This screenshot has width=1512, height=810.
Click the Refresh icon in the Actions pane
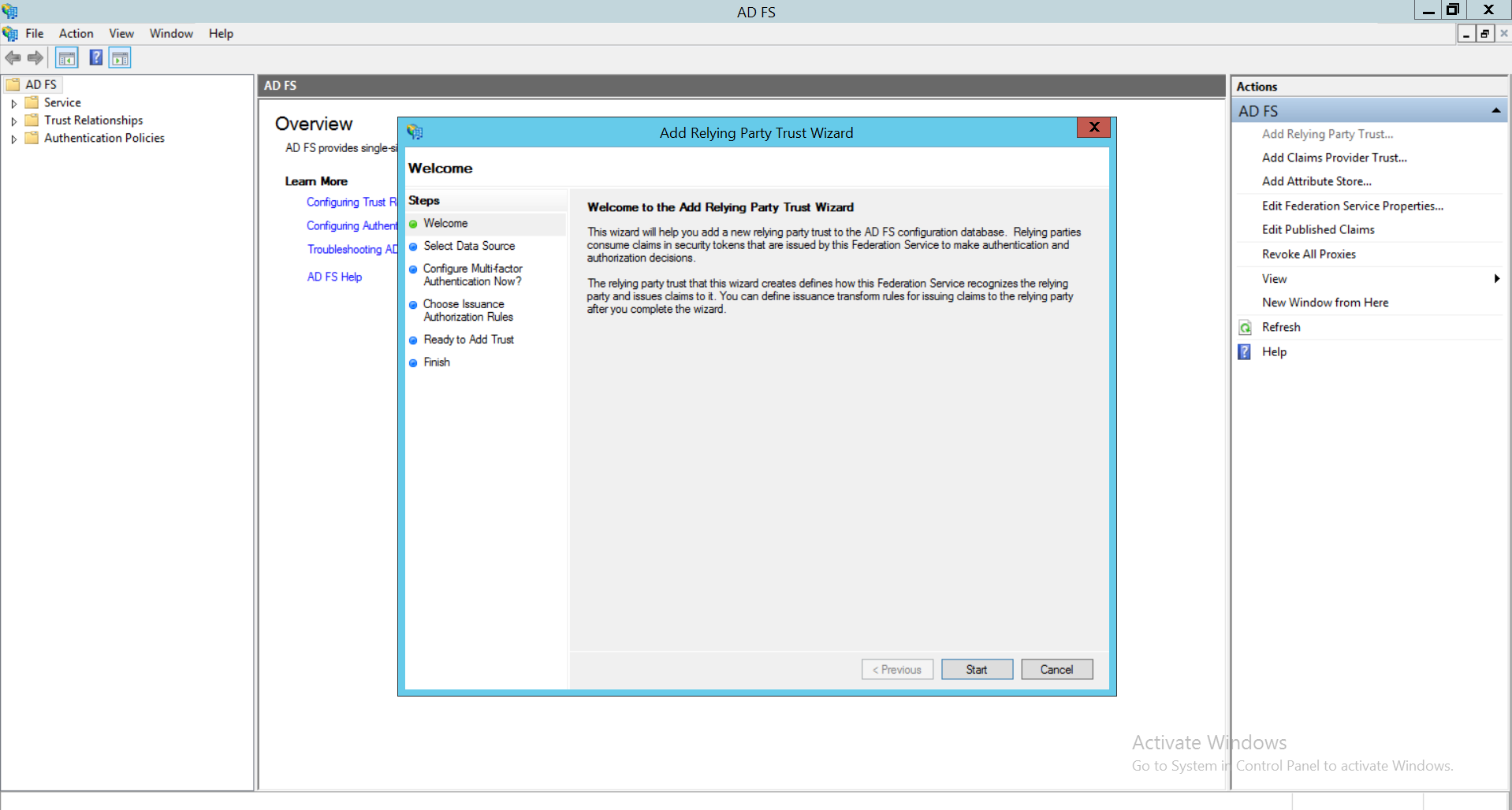(1244, 327)
